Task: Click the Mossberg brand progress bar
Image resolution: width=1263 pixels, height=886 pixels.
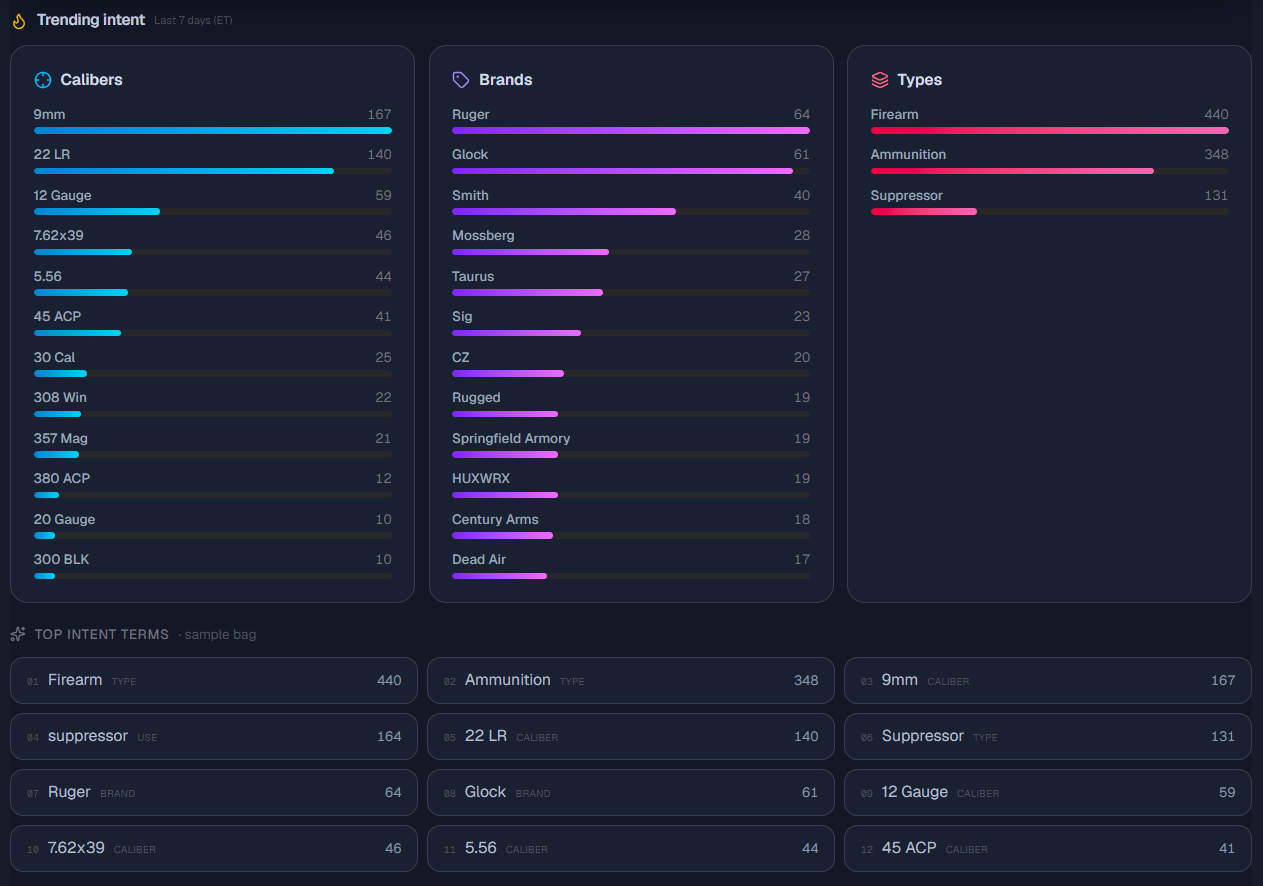Action: (631, 252)
